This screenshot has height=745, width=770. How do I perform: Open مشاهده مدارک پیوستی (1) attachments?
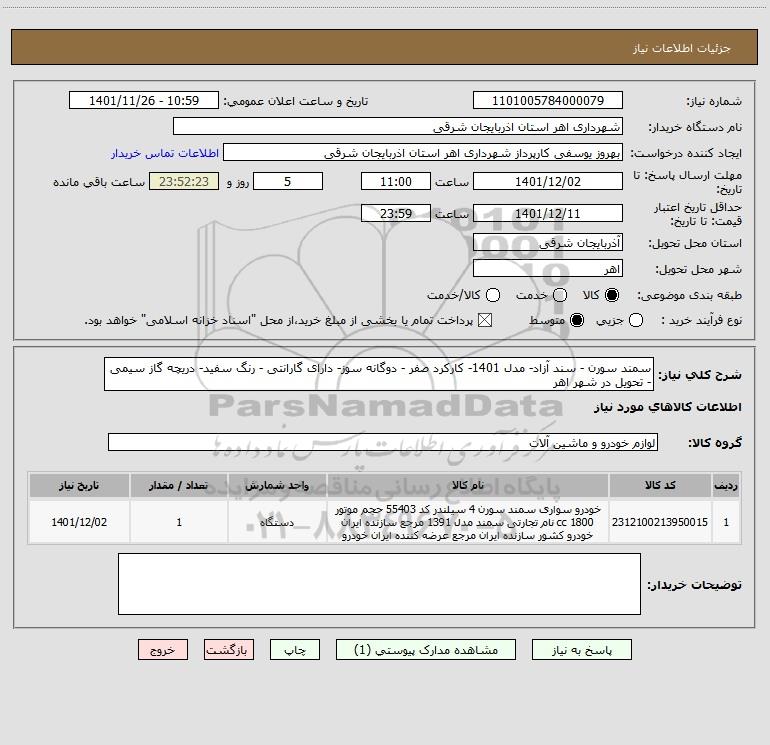click(x=426, y=650)
